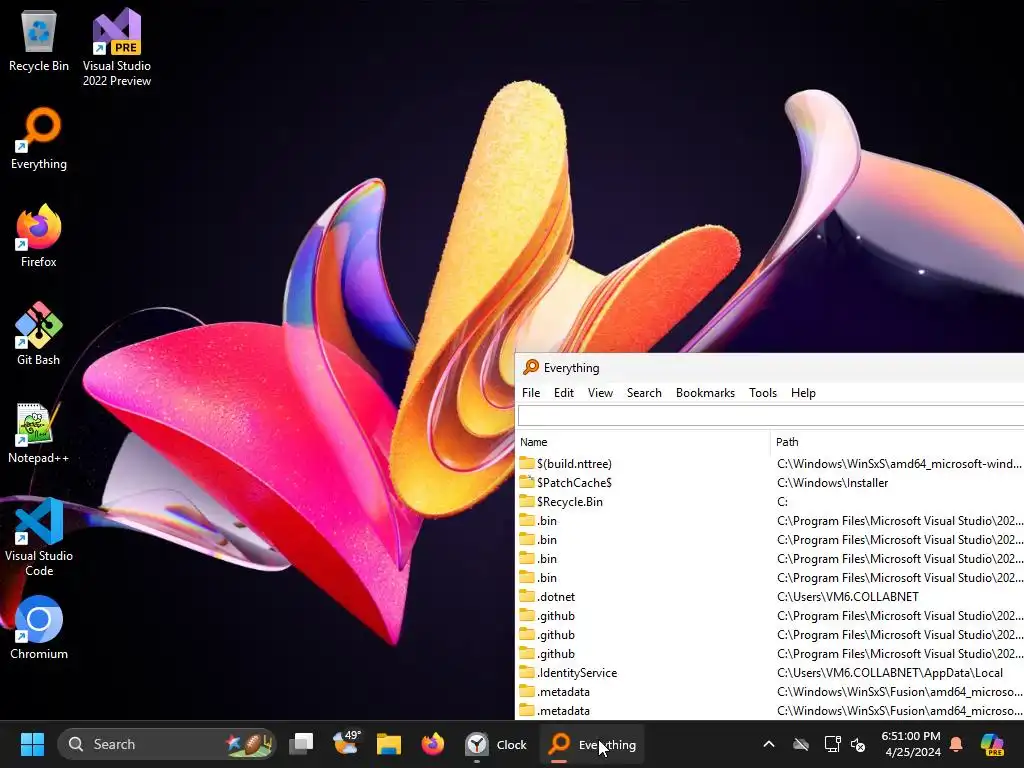Screen dimensions: 1024x768
Task: Open the Recycle Bin desktop icon
Action: pyautogui.click(x=39, y=40)
